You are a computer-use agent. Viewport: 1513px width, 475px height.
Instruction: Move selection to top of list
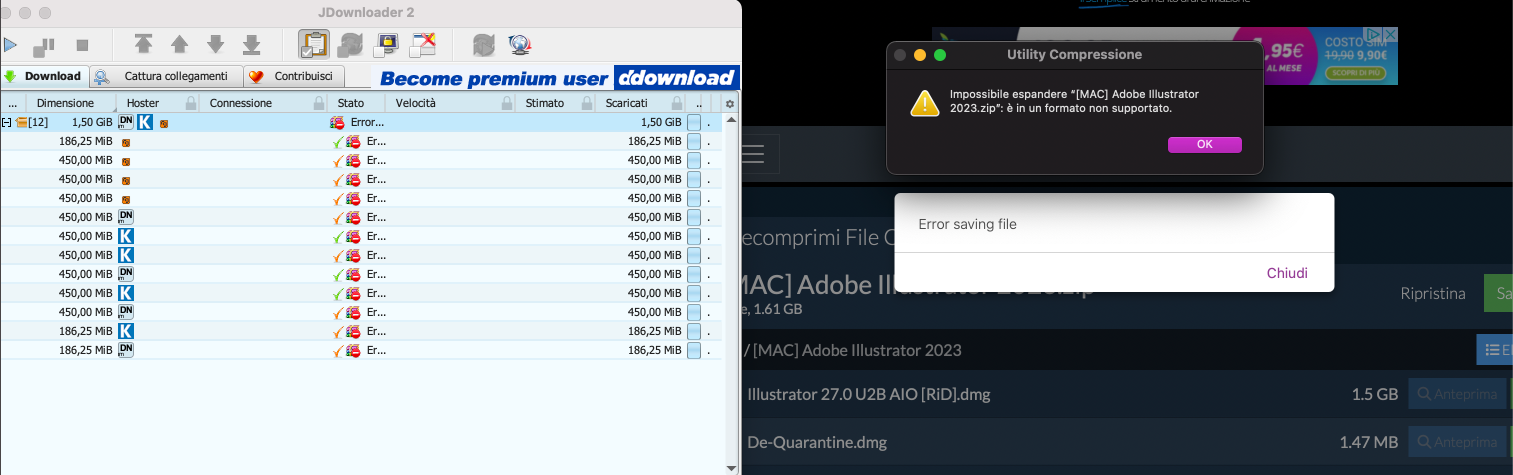[x=143, y=44]
